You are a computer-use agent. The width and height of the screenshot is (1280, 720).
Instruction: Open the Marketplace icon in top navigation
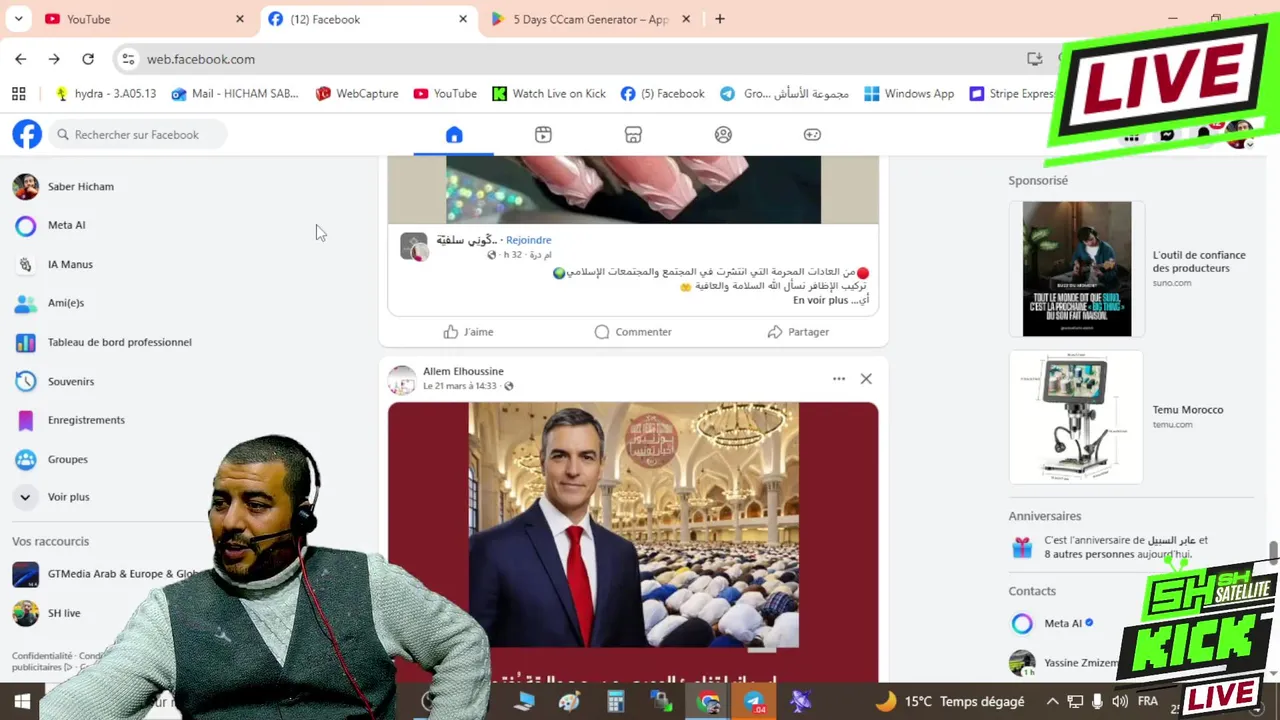(633, 135)
